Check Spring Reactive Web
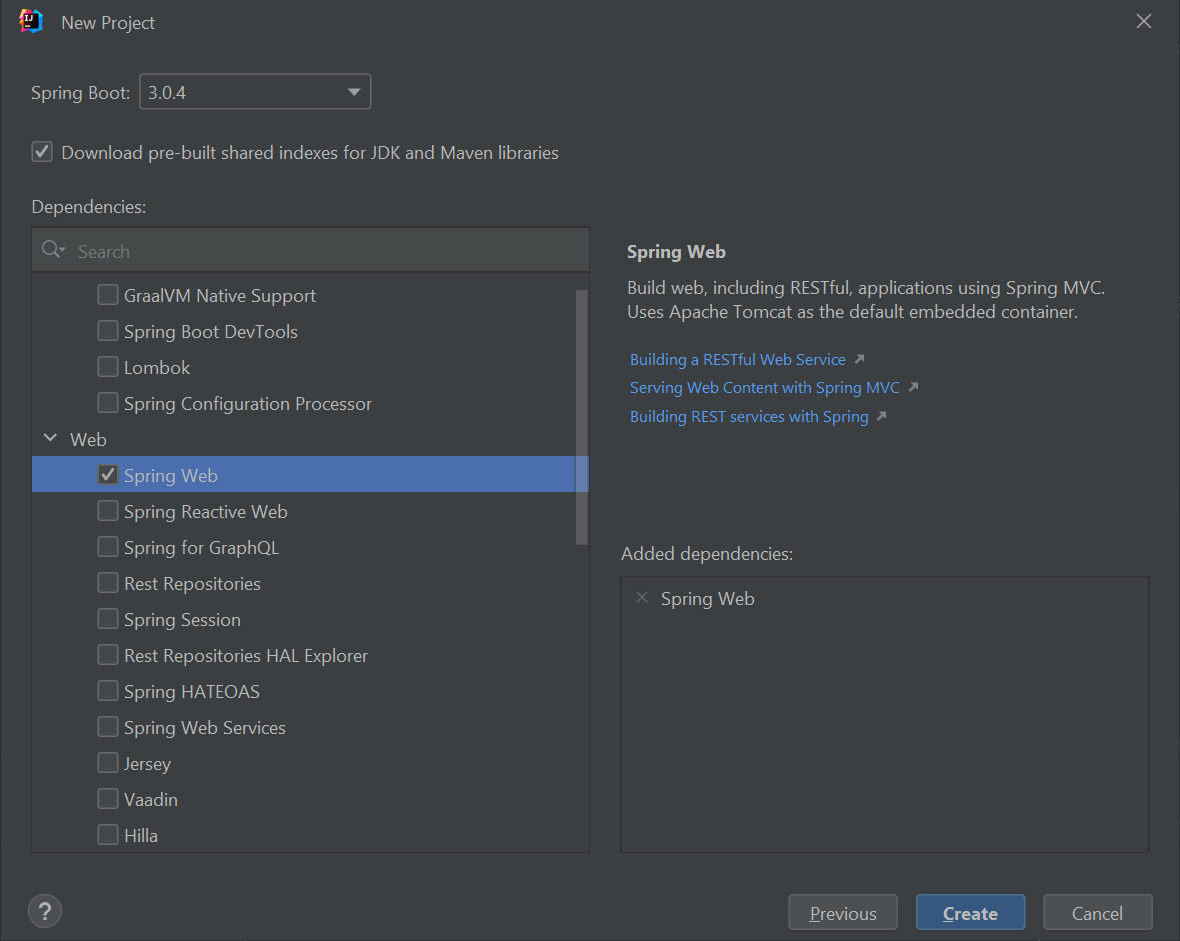Viewport: 1180px width, 941px height. click(x=108, y=510)
